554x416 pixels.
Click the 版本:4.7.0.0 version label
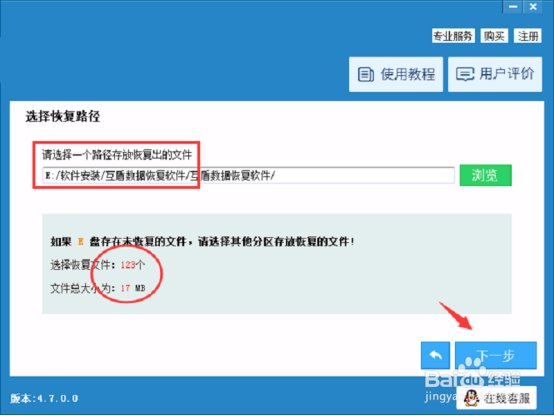point(44,398)
